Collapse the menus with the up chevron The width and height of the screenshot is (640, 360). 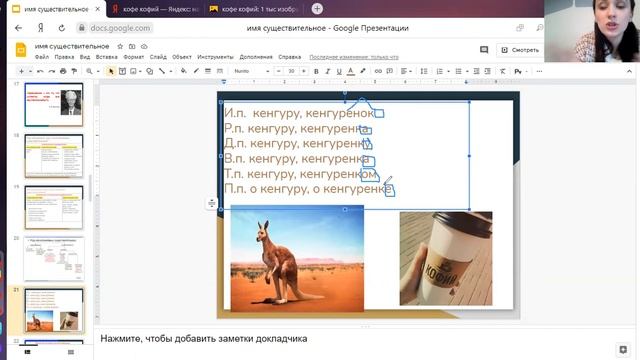(x=629, y=71)
